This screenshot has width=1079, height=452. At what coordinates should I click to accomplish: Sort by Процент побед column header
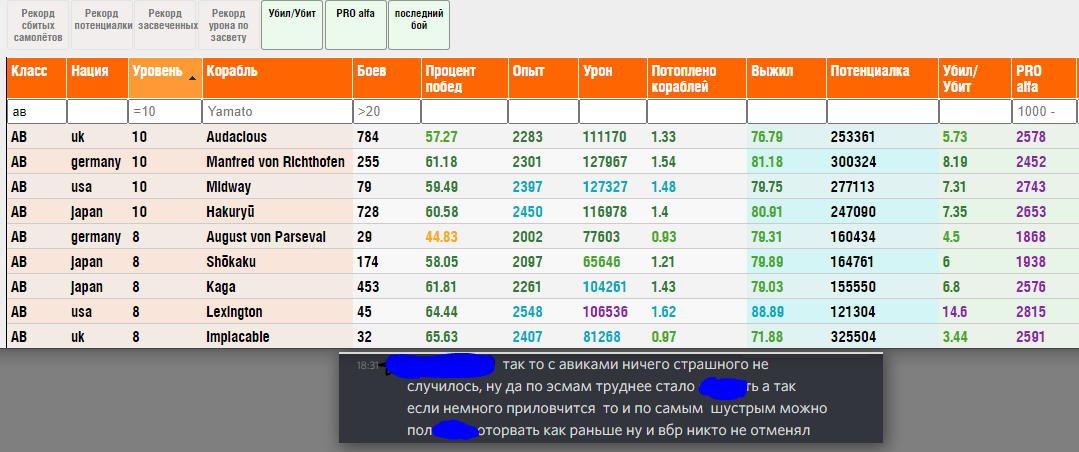click(x=463, y=78)
